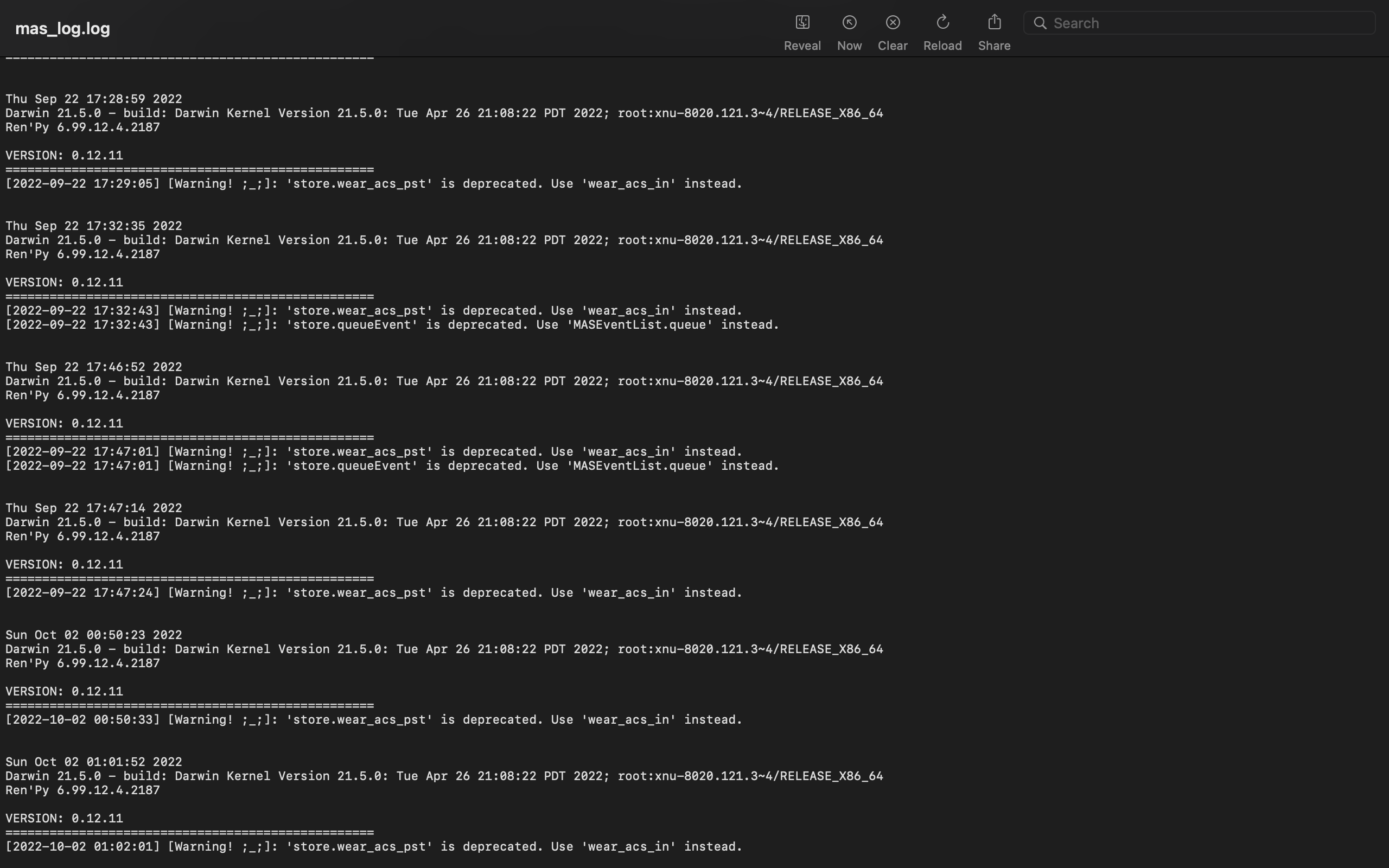Click the 'Thu Sep 22 17:47:14 2022' line
Screen dimensions: 1389x868
click(93, 508)
